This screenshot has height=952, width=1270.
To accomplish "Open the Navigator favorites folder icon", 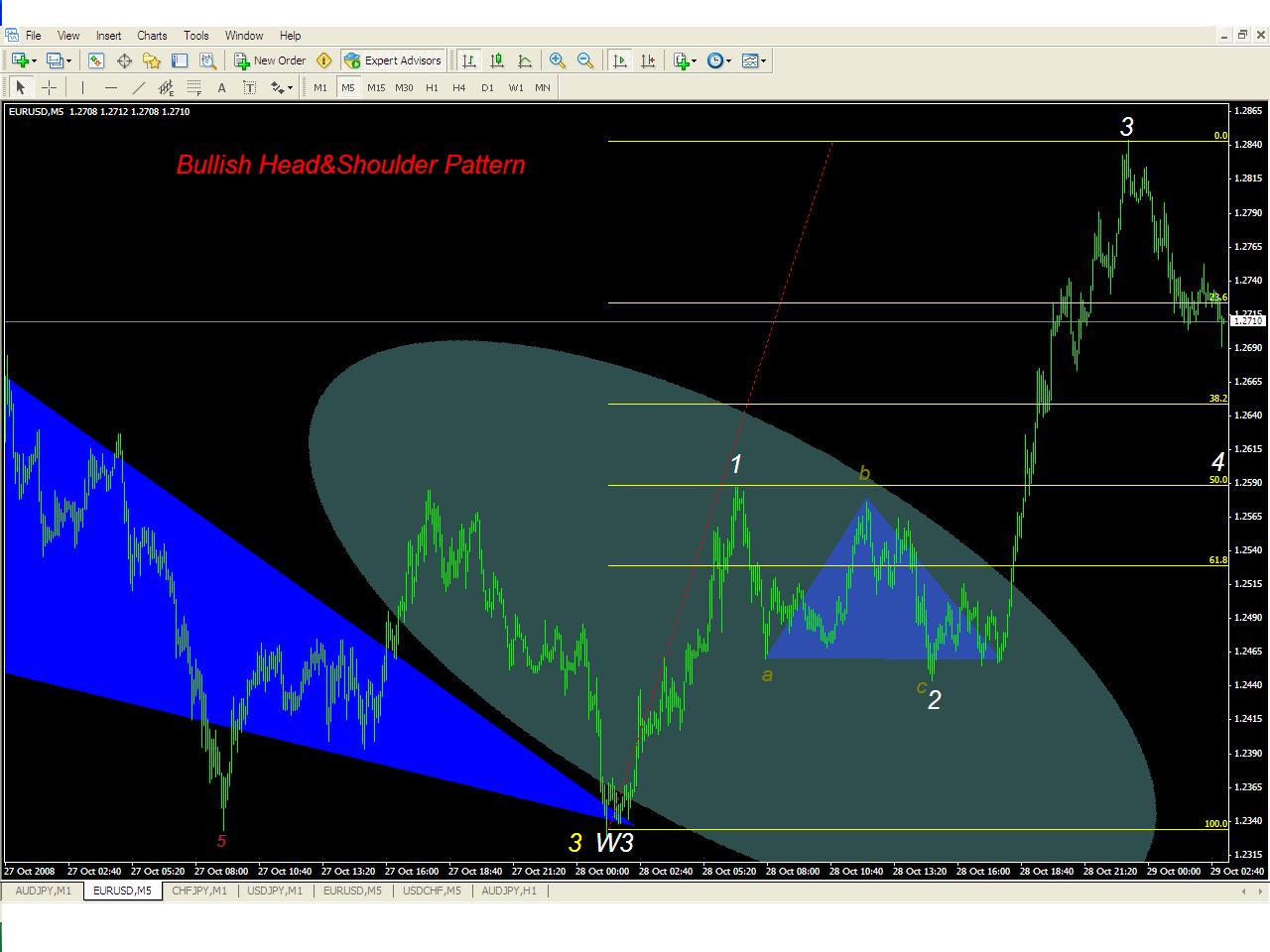I will coord(152,60).
